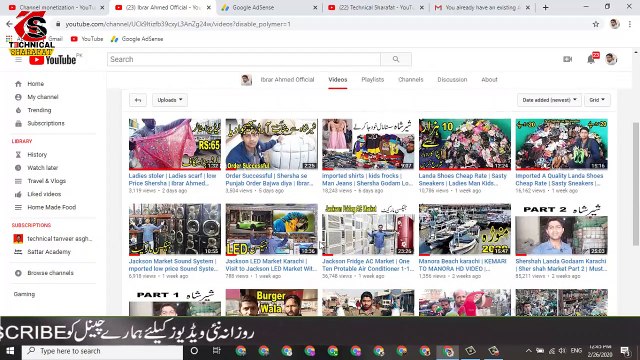This screenshot has height=360, width=640.
Task: Click the Windows taskbar search box
Action: pyautogui.click(x=103, y=351)
